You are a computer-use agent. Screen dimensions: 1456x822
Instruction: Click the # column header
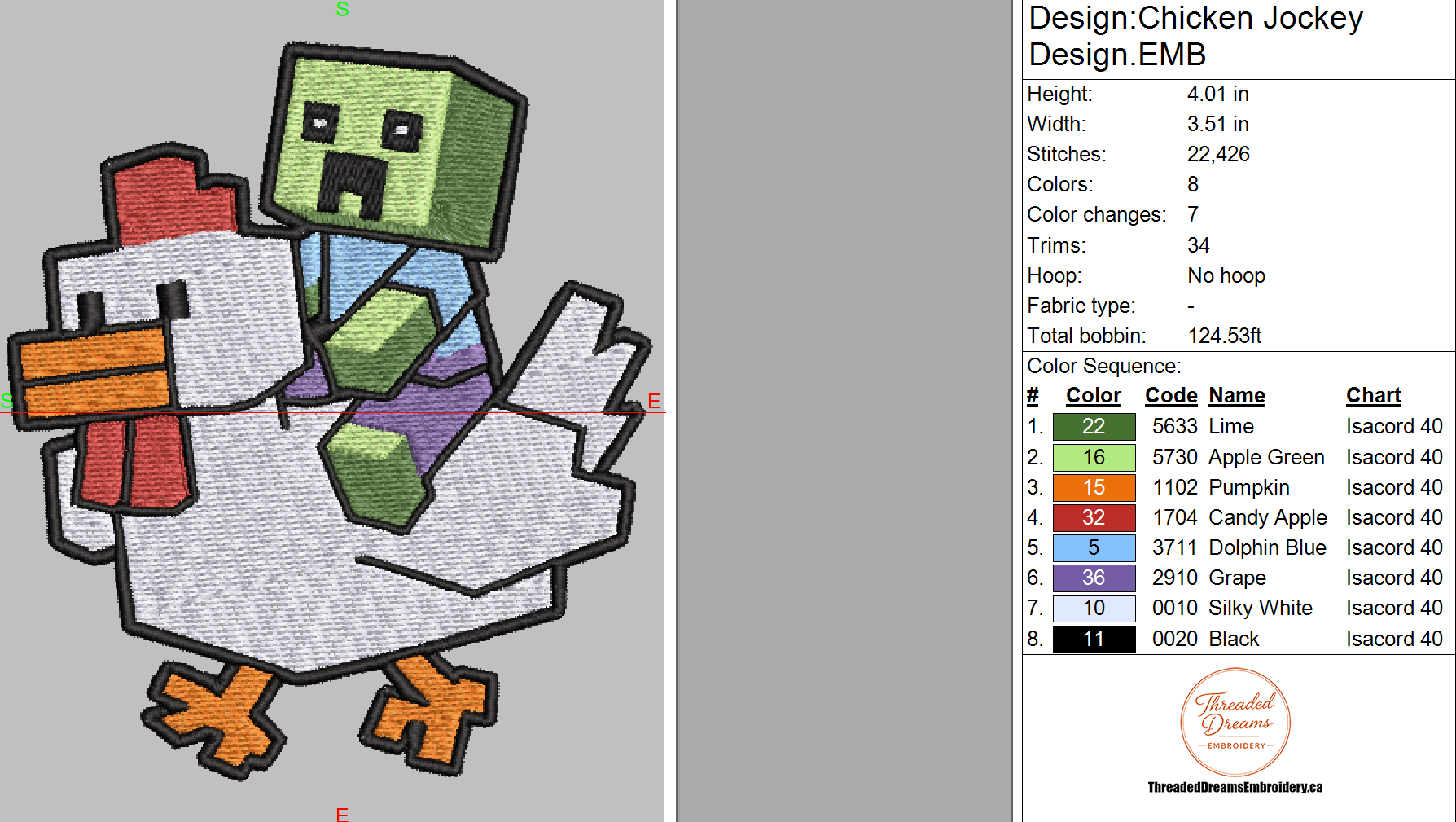pos(1033,396)
